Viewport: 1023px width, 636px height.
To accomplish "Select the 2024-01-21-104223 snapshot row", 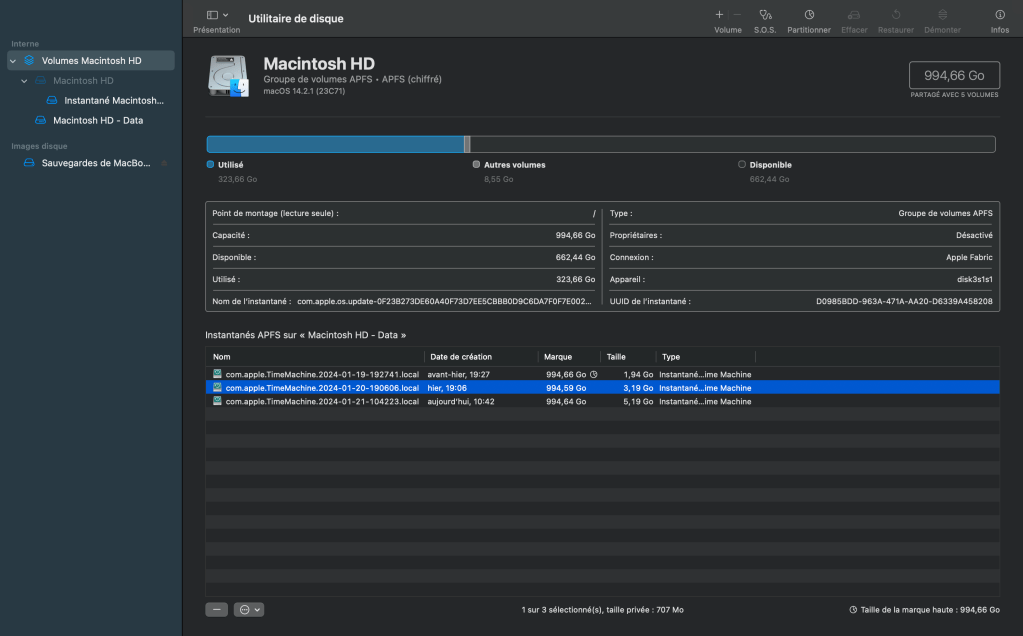I will (320, 401).
